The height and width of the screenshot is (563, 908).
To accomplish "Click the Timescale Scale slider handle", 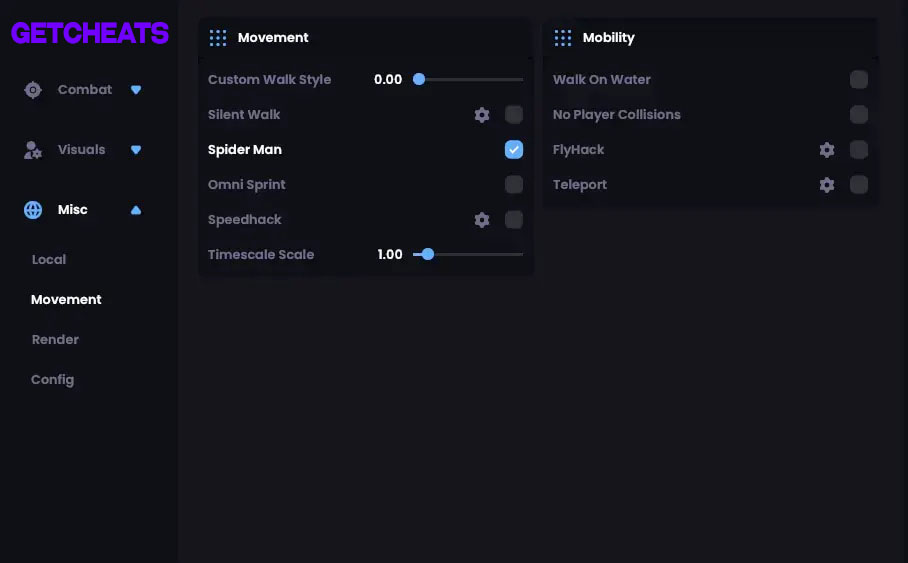I will pos(428,254).
